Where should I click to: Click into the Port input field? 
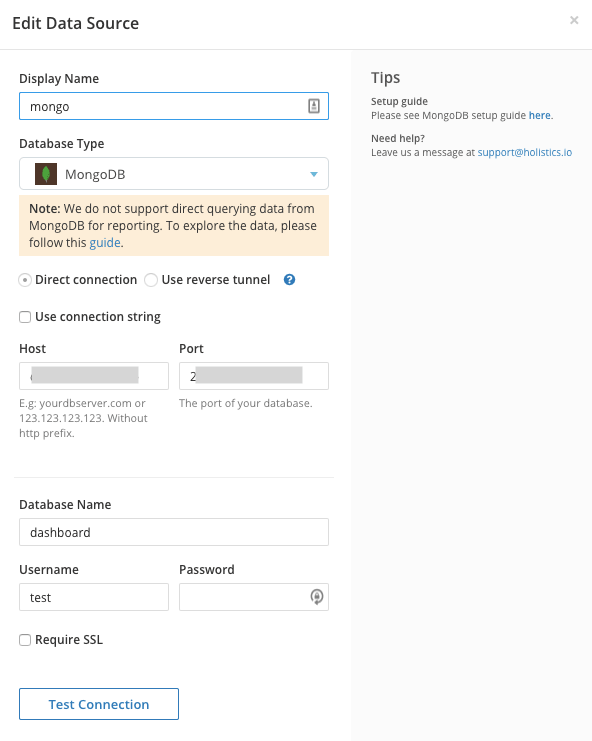click(254, 376)
